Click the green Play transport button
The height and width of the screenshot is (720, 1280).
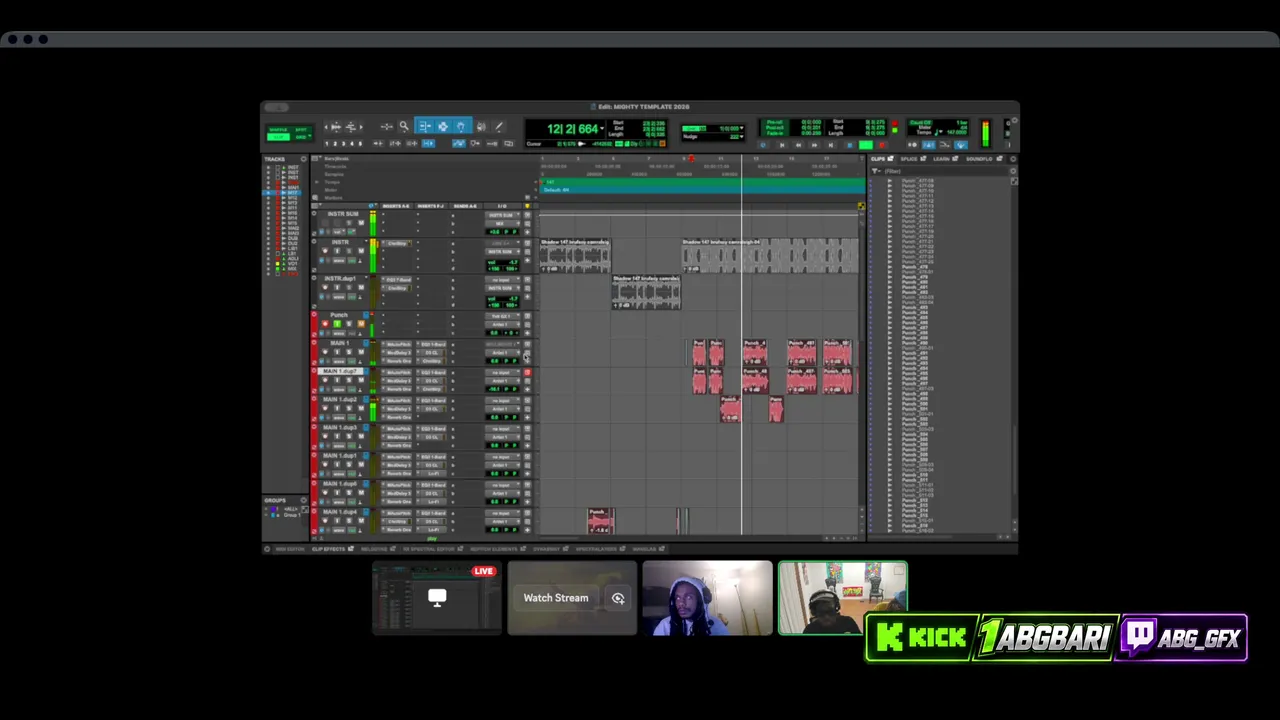pos(866,145)
